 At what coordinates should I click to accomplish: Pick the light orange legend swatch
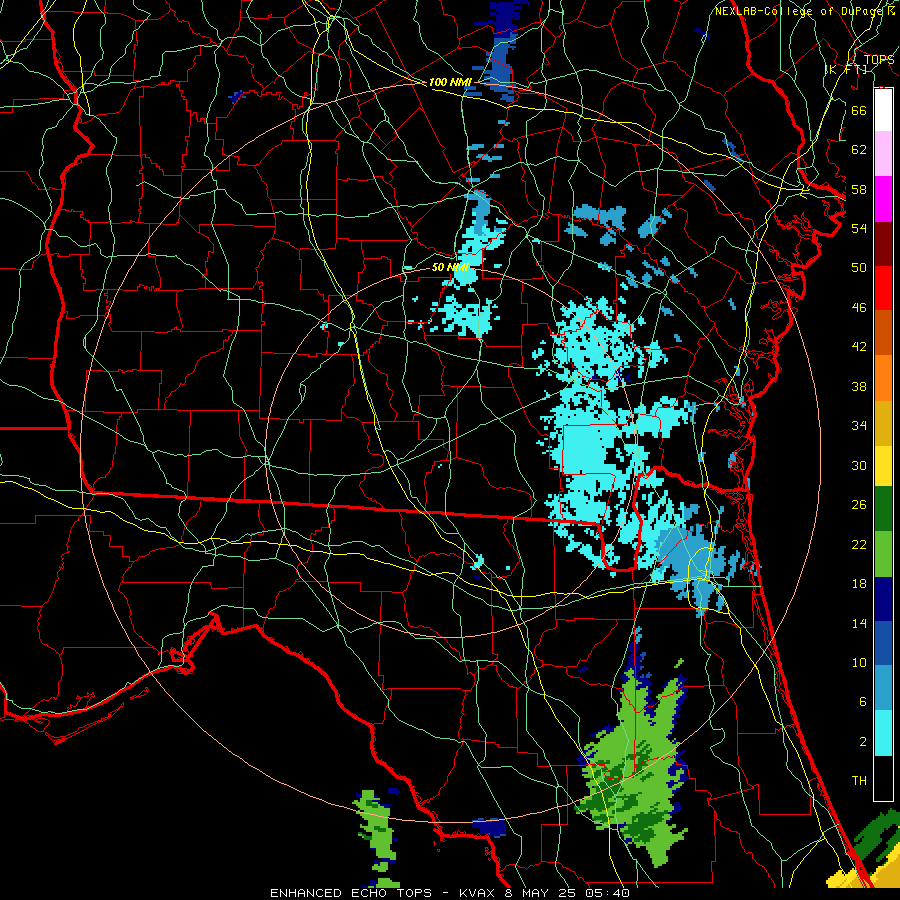coord(883,378)
